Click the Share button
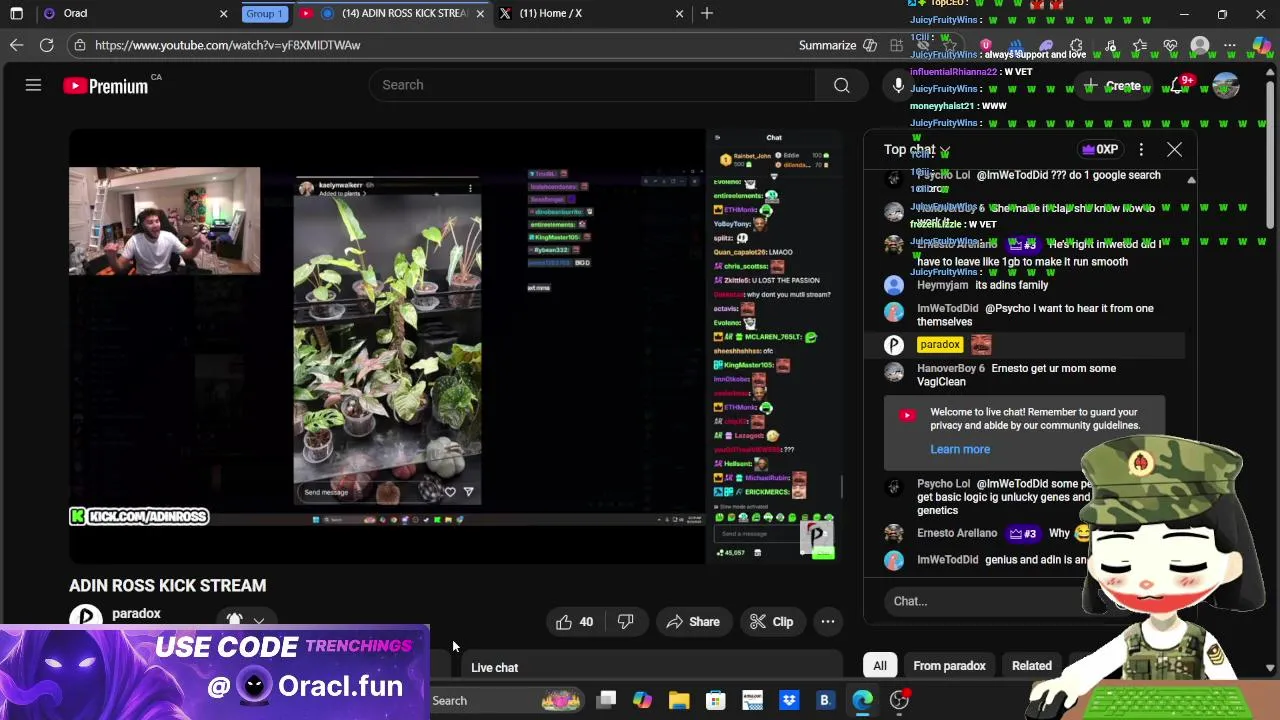The width and height of the screenshot is (1280, 720). (x=693, y=622)
